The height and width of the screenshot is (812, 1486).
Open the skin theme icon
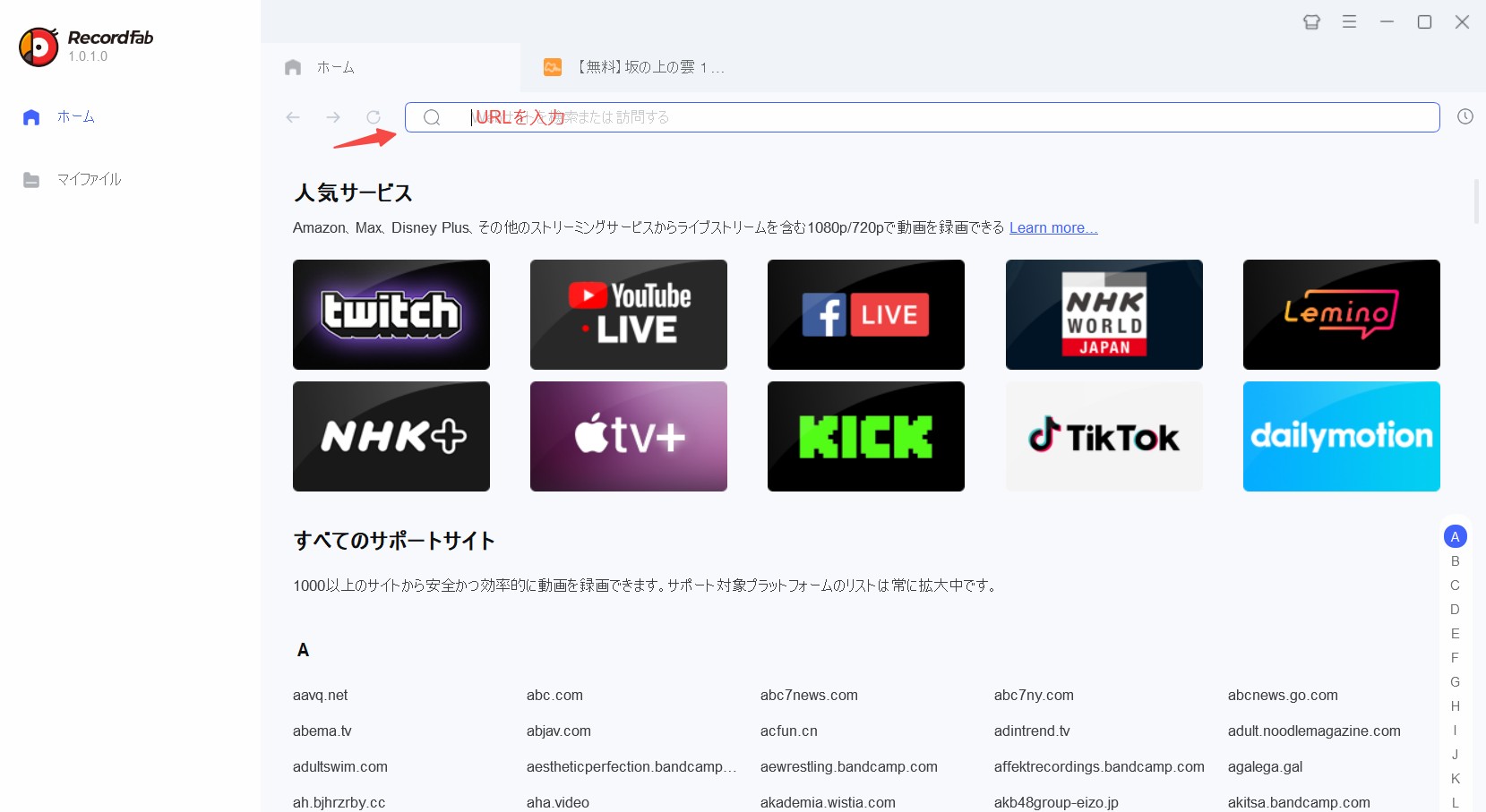tap(1311, 21)
